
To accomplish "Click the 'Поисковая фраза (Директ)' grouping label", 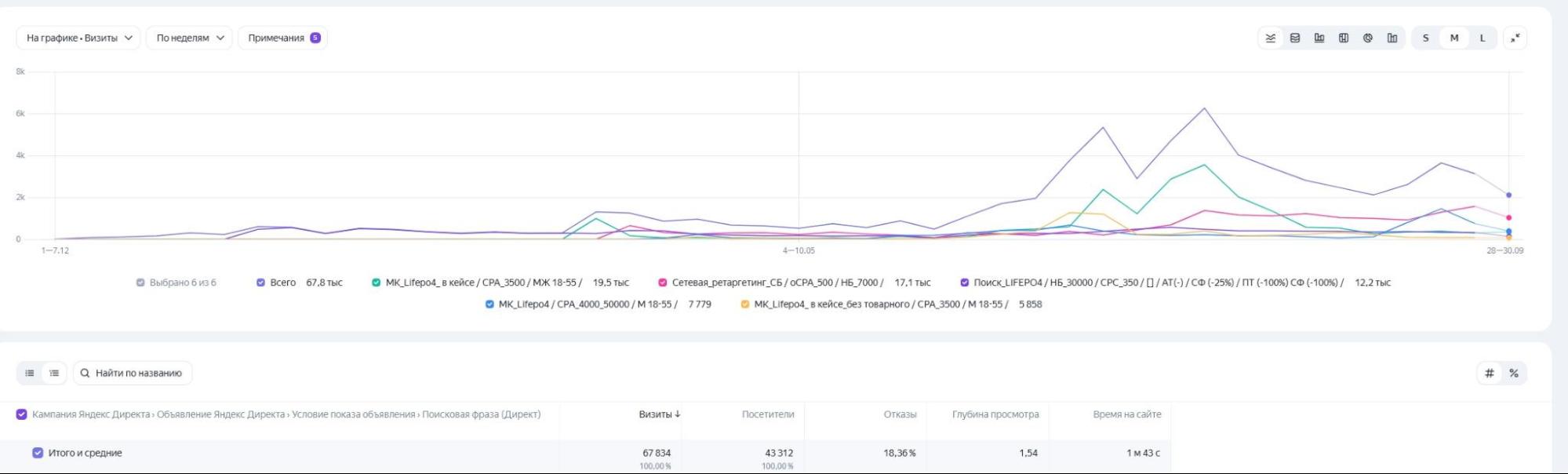I will [482, 414].
